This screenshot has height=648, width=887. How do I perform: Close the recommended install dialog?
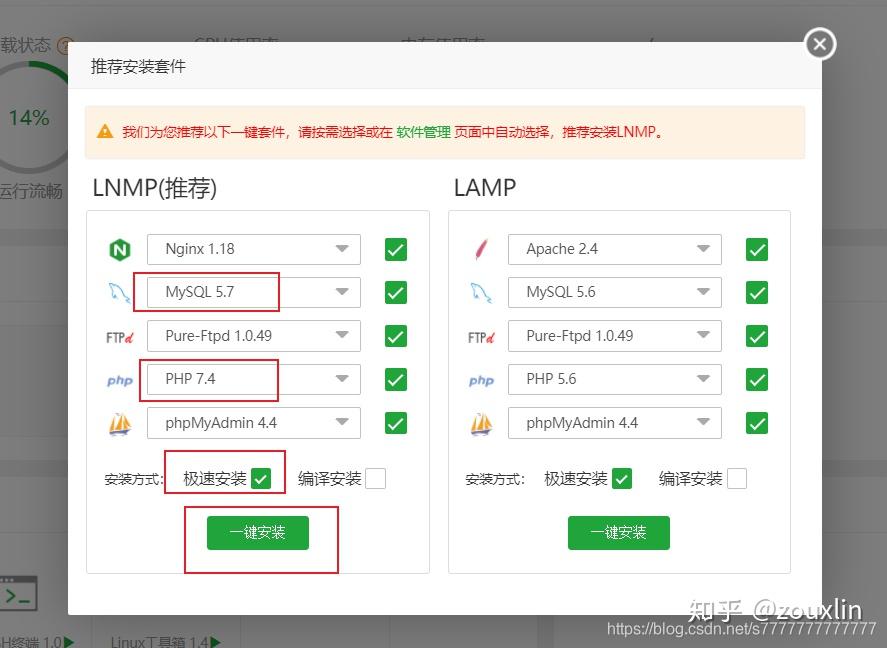(820, 44)
